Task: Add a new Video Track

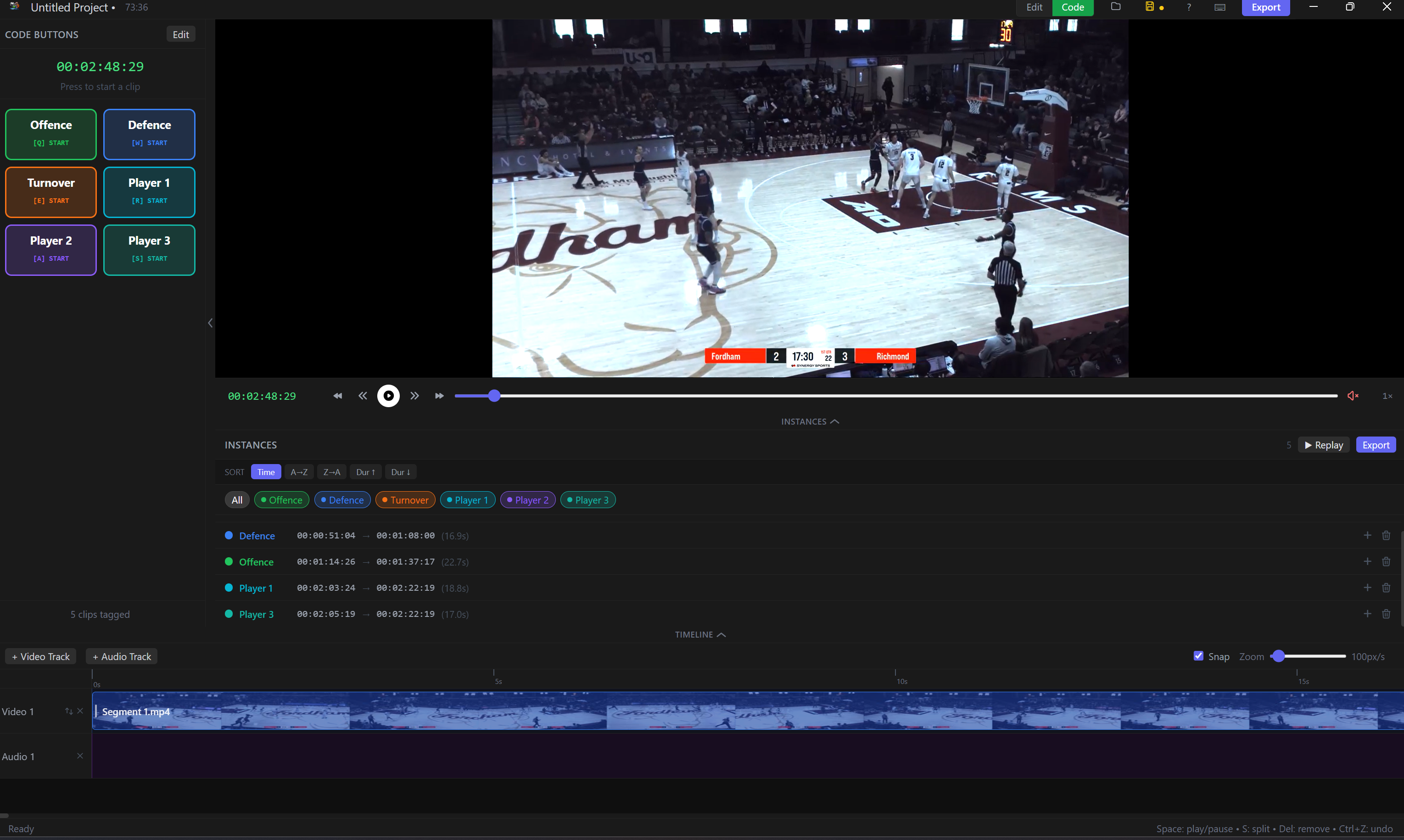Action: tap(41, 656)
